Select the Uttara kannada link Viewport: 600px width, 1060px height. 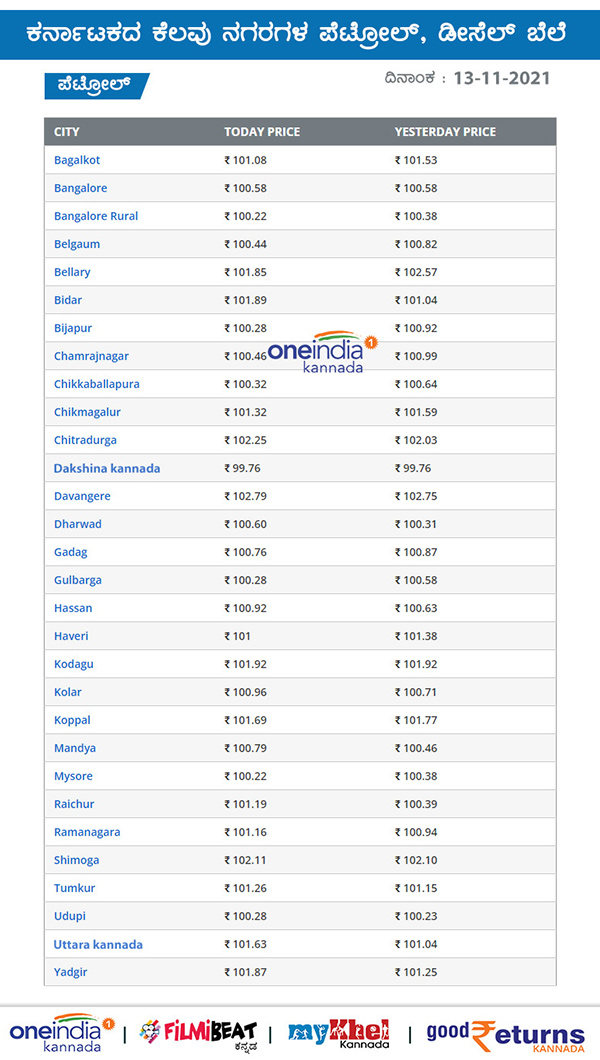[x=98, y=944]
